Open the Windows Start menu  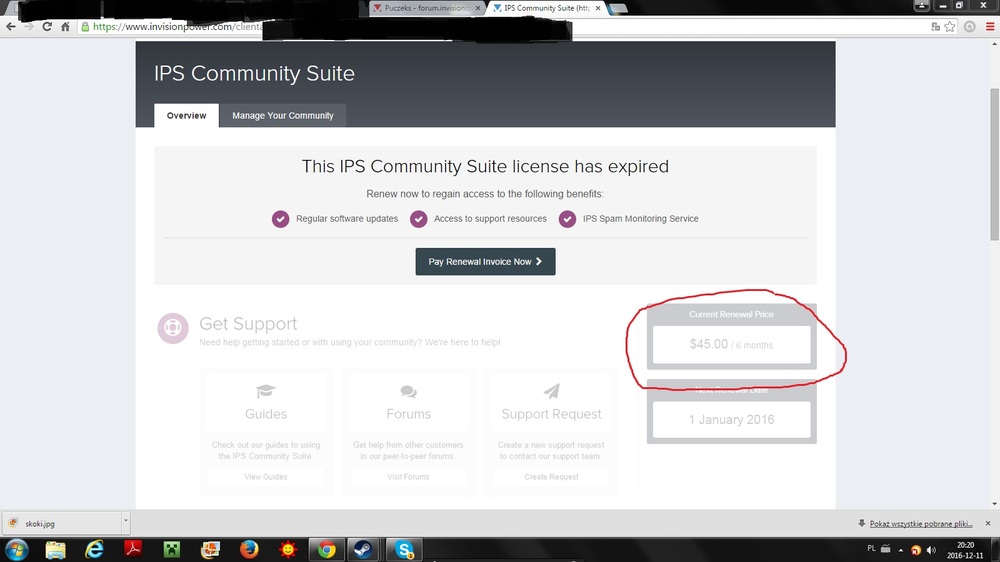17,549
